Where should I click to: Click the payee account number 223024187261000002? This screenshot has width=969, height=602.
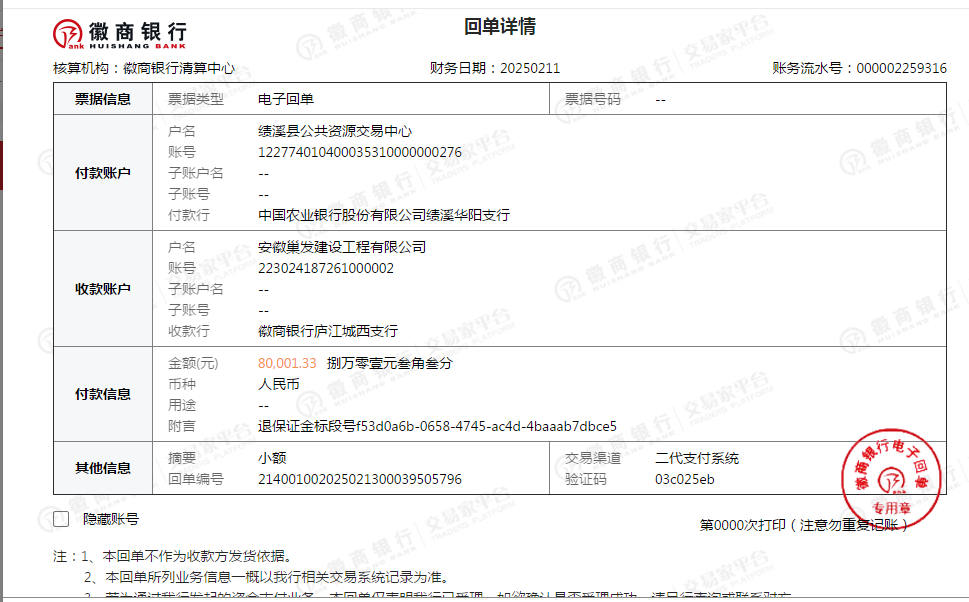[x=326, y=268]
